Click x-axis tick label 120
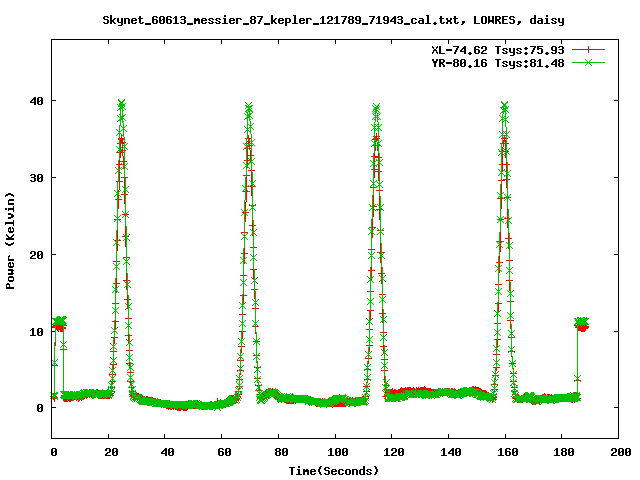 tap(394, 452)
